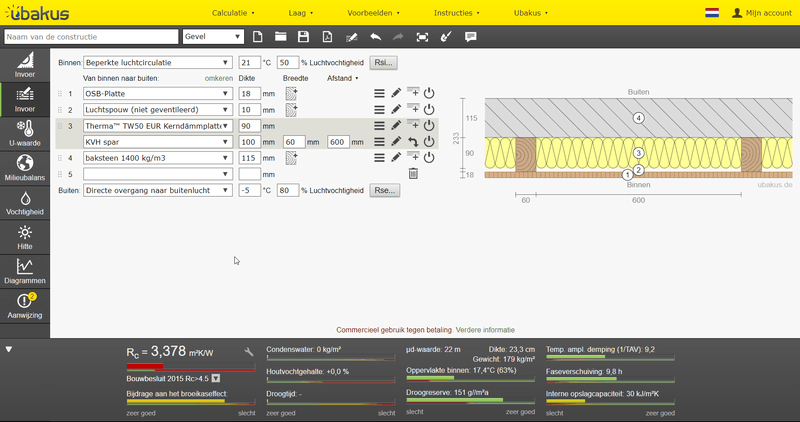Screen dimensions: 800x422
Task: Click Rc settings wrench icon
Action: 248,352
